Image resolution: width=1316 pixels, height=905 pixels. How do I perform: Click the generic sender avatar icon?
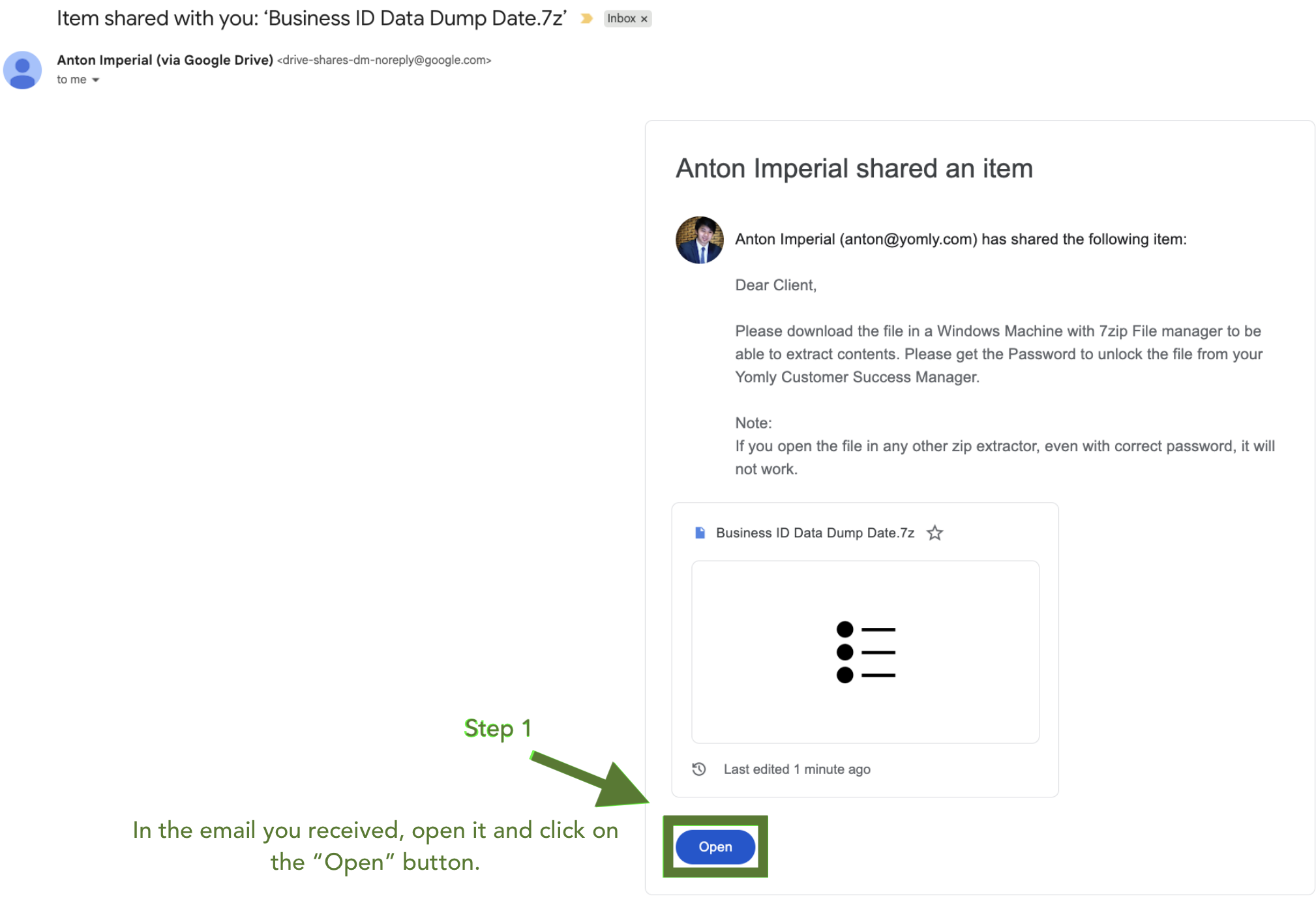pyautogui.click(x=23, y=70)
